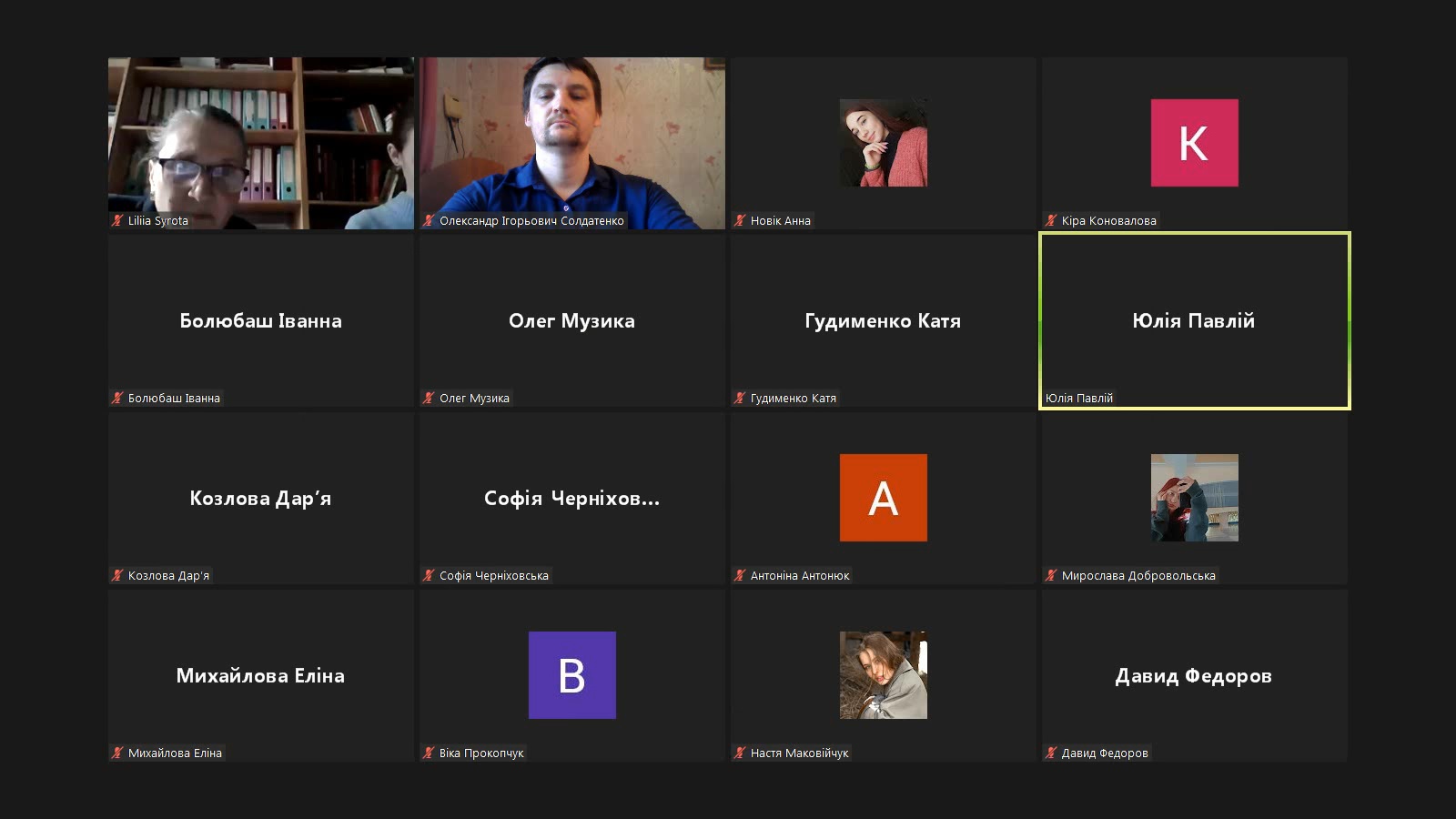This screenshot has width=1456, height=819.
Task: Click Настя Маковійчук's profile picture
Action: pyautogui.click(x=883, y=675)
